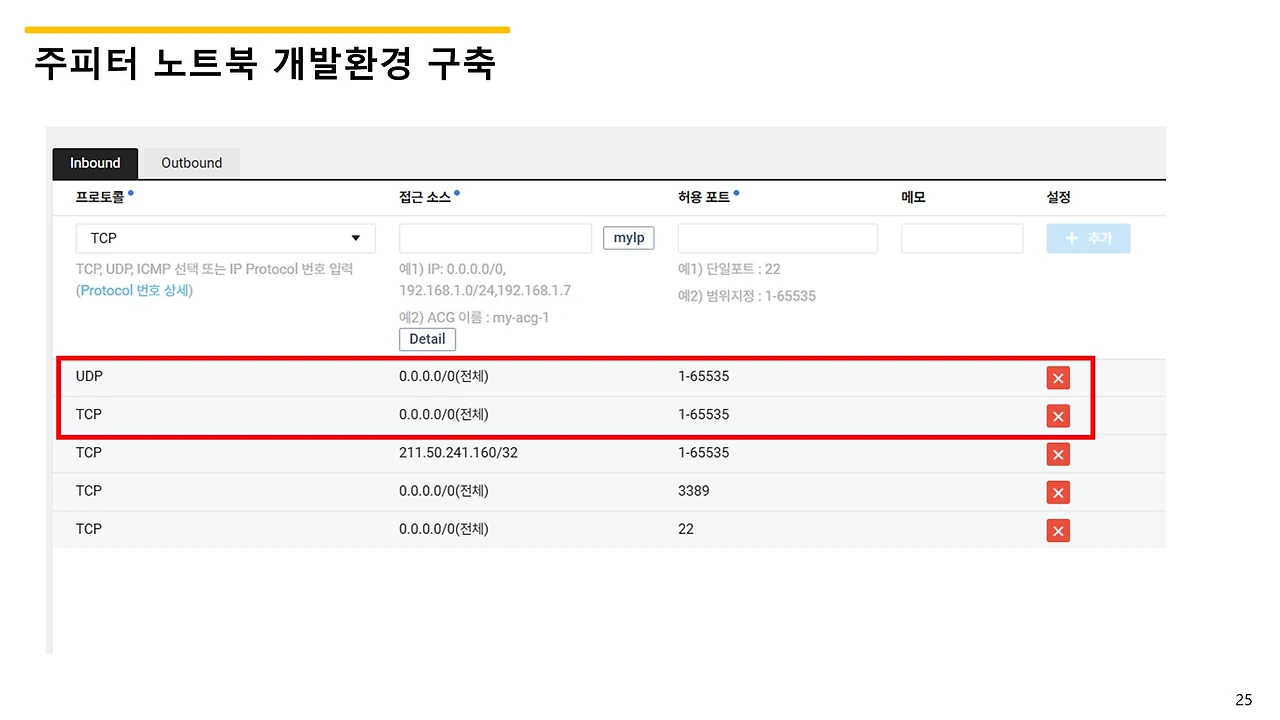Open the Detail view under access source
1280x720 pixels.
tap(427, 339)
